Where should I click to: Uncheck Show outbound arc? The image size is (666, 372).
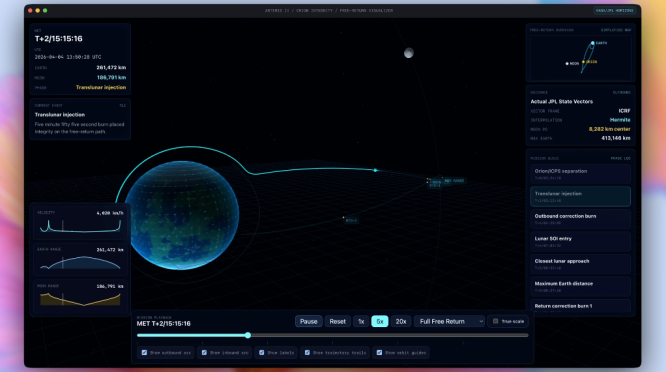[x=144, y=352]
